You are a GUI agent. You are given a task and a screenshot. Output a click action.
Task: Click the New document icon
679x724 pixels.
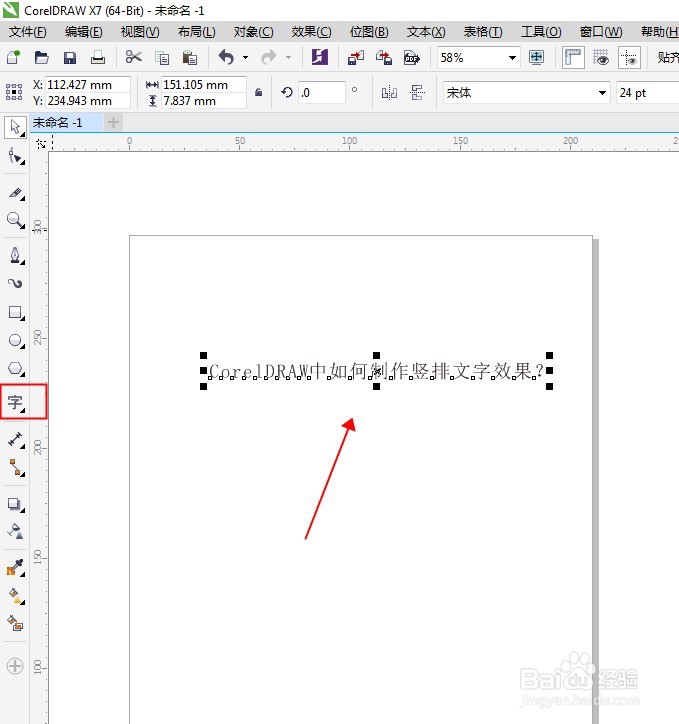(13, 58)
